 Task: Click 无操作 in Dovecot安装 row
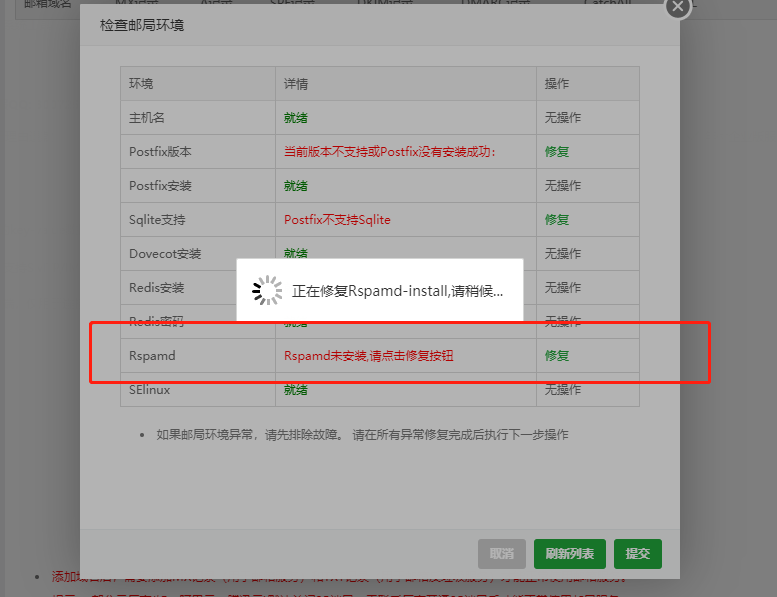[562, 254]
